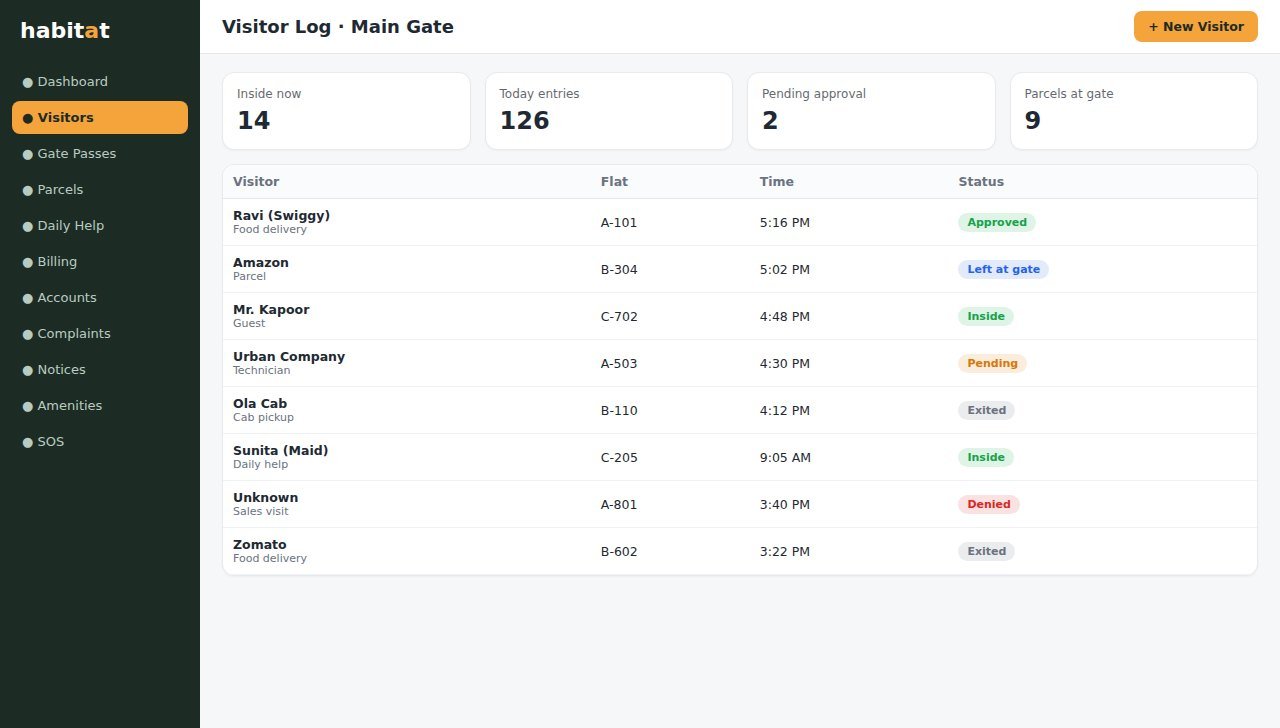The height and width of the screenshot is (728, 1280).
Task: Click flat number B-602
Action: pos(619,551)
